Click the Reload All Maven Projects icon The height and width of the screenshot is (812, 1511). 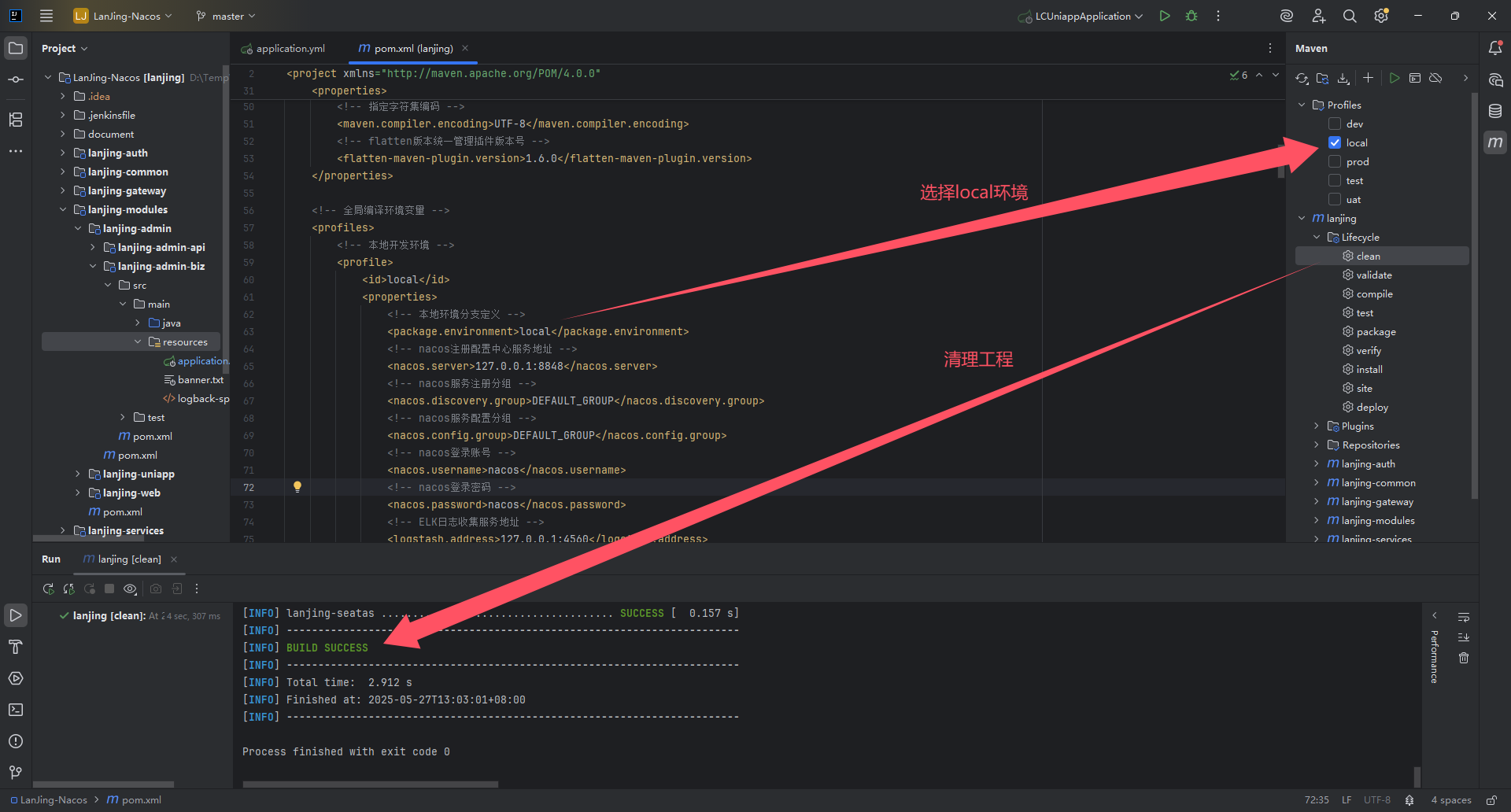(1302, 78)
